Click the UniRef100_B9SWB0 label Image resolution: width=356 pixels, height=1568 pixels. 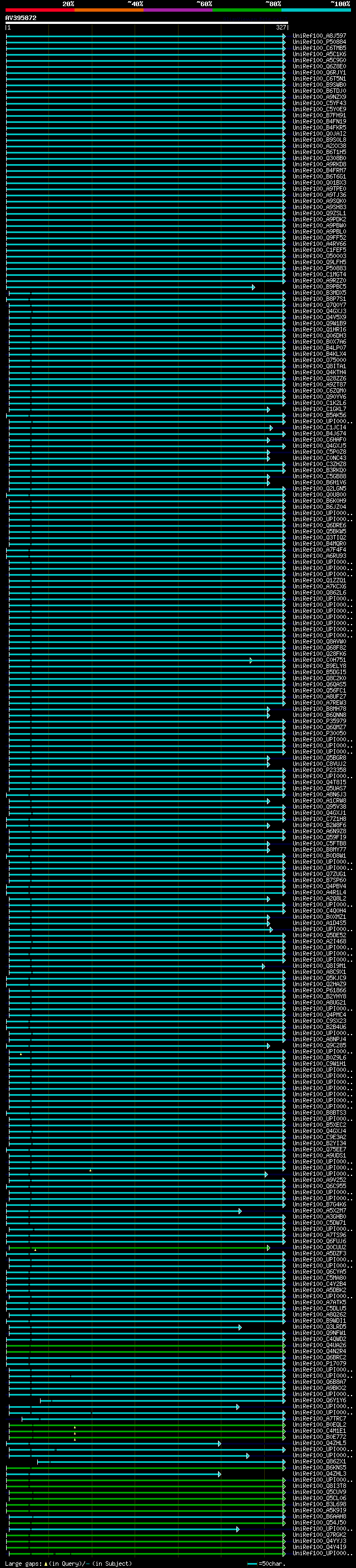click(x=319, y=85)
